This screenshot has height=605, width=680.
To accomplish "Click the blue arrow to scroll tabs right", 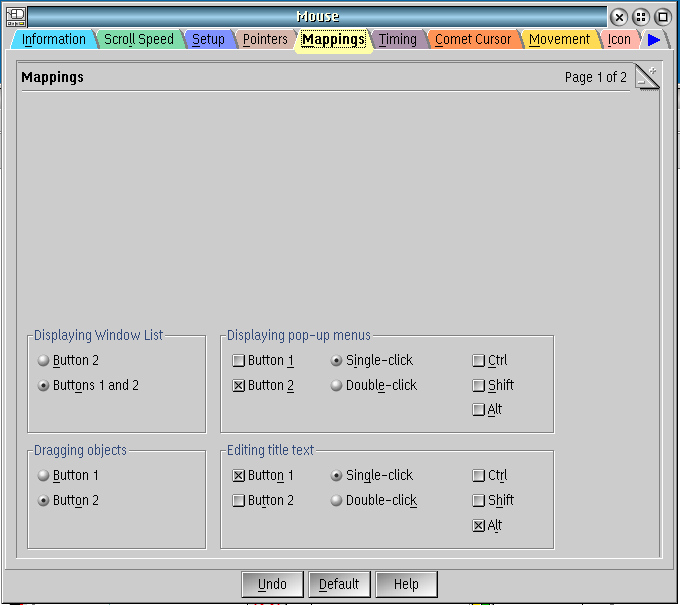I will pos(654,40).
